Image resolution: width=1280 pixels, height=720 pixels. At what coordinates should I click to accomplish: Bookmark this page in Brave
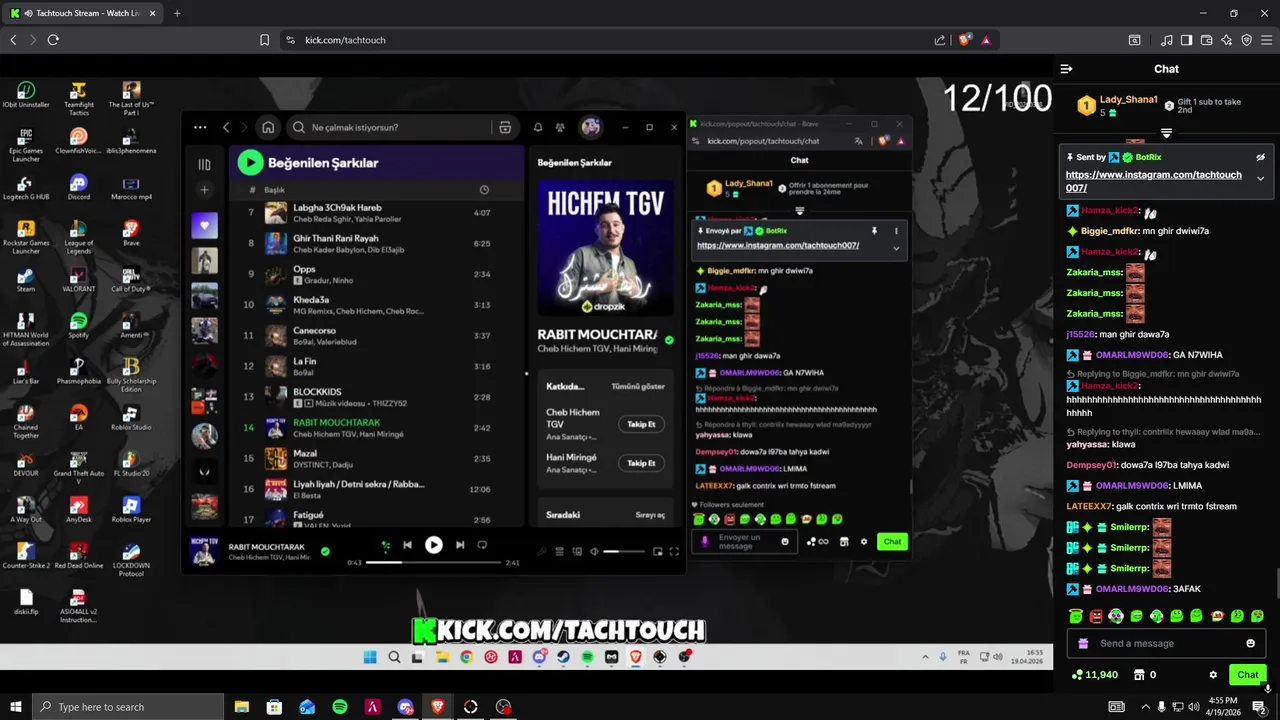click(x=264, y=40)
